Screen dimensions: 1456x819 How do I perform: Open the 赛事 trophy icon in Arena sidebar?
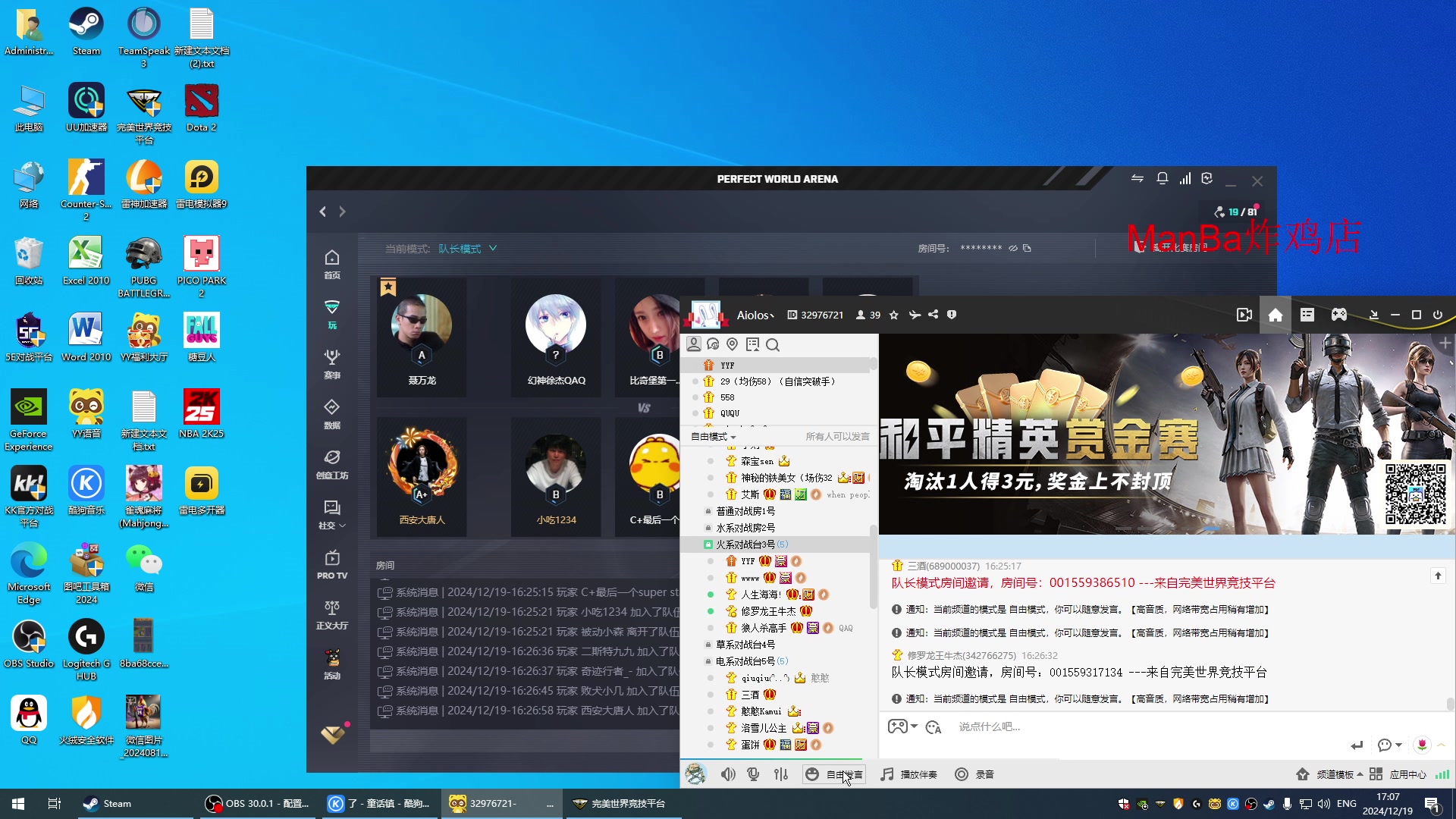click(332, 364)
